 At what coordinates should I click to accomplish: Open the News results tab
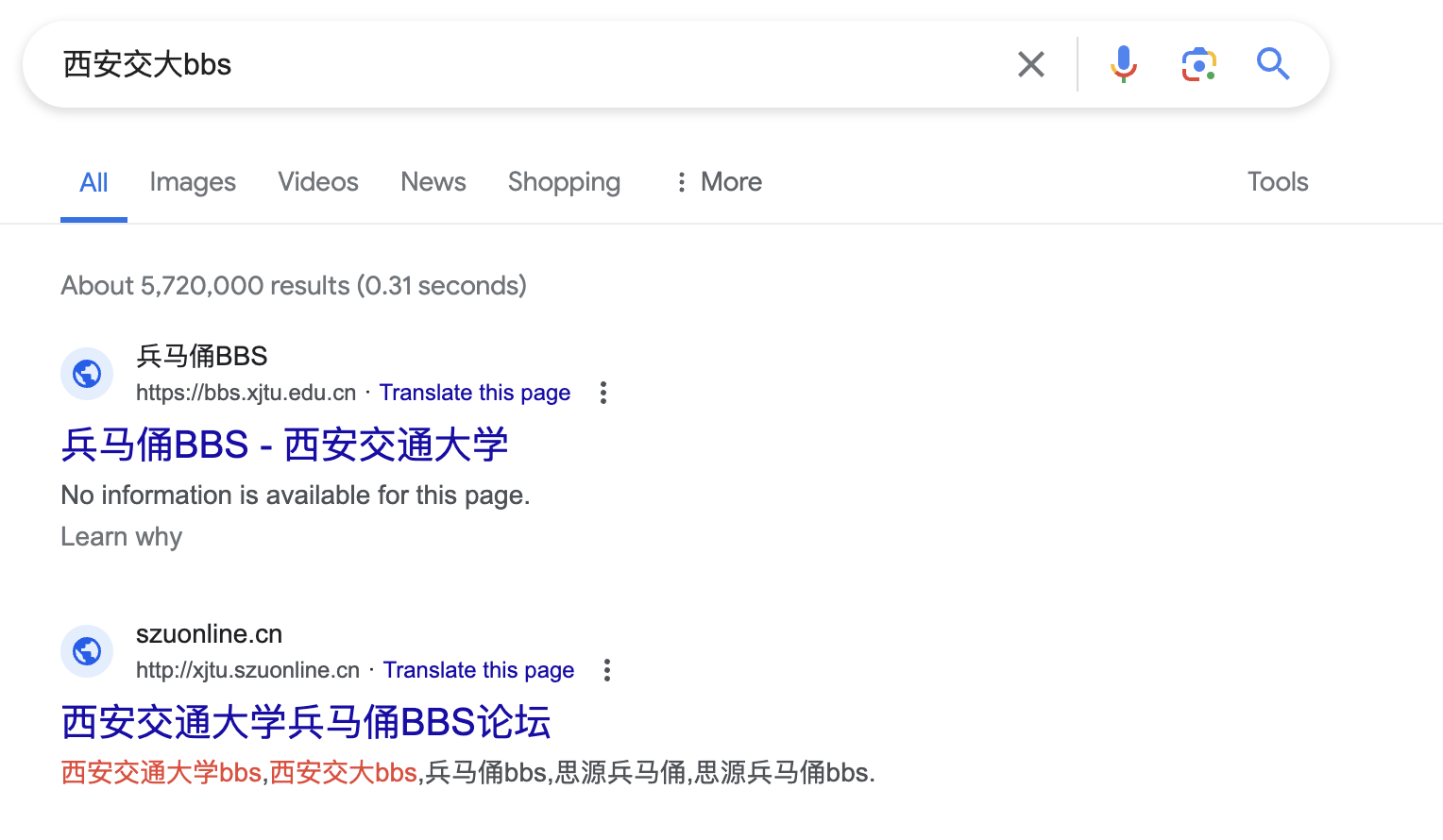433,182
